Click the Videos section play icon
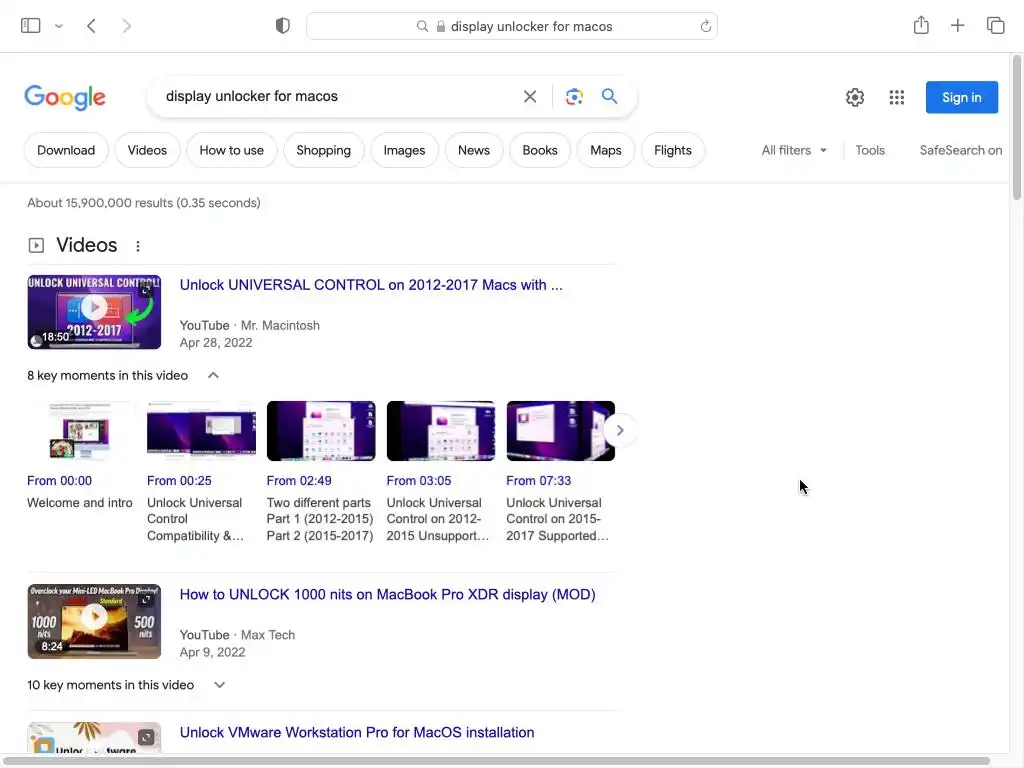This screenshot has width=1024, height=768. tap(36, 246)
